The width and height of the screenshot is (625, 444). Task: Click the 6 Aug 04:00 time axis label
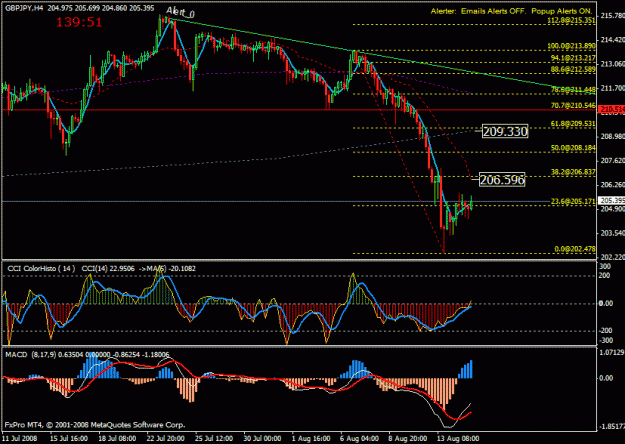[359, 438]
